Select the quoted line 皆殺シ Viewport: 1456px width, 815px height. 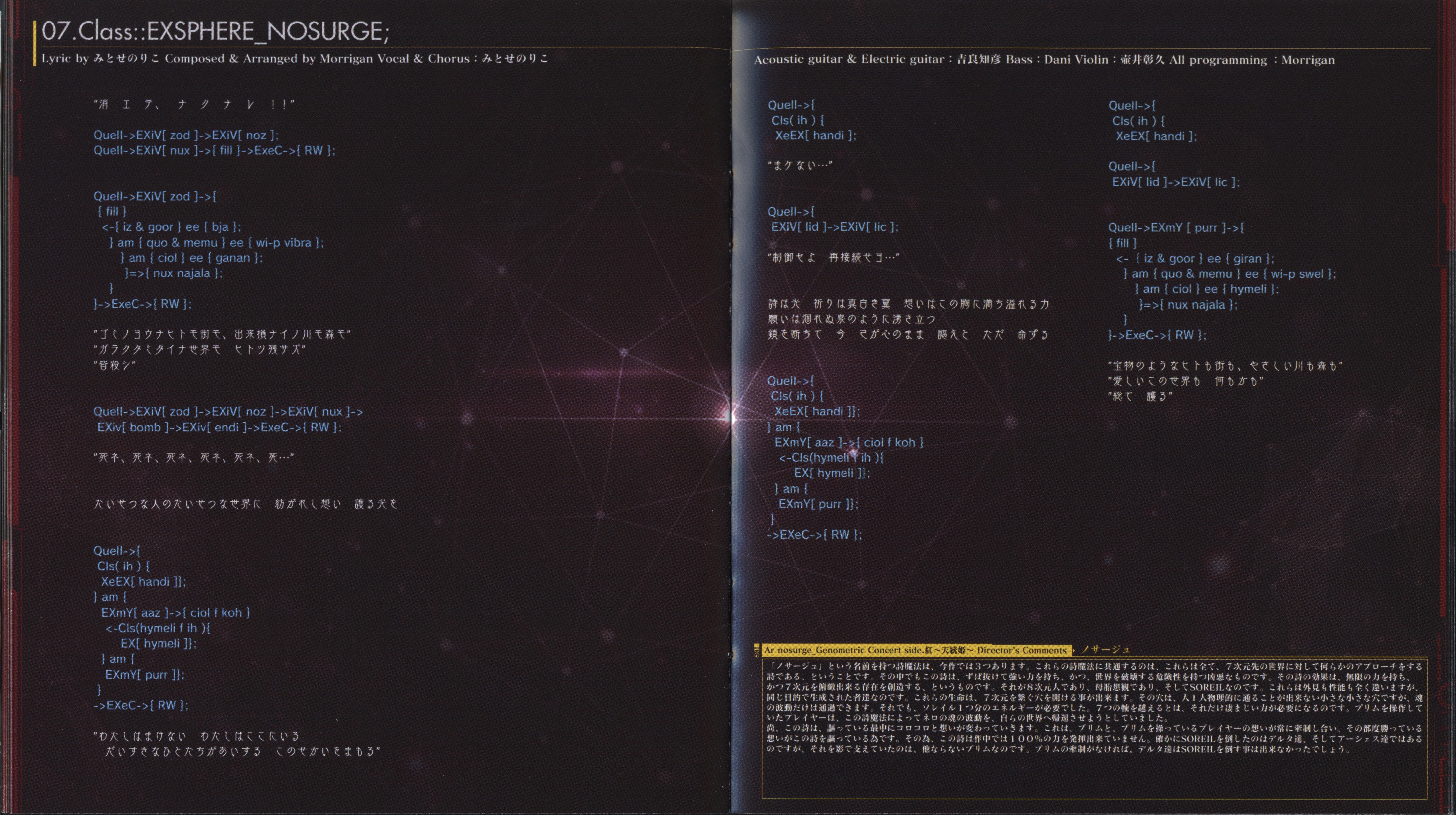(x=114, y=366)
